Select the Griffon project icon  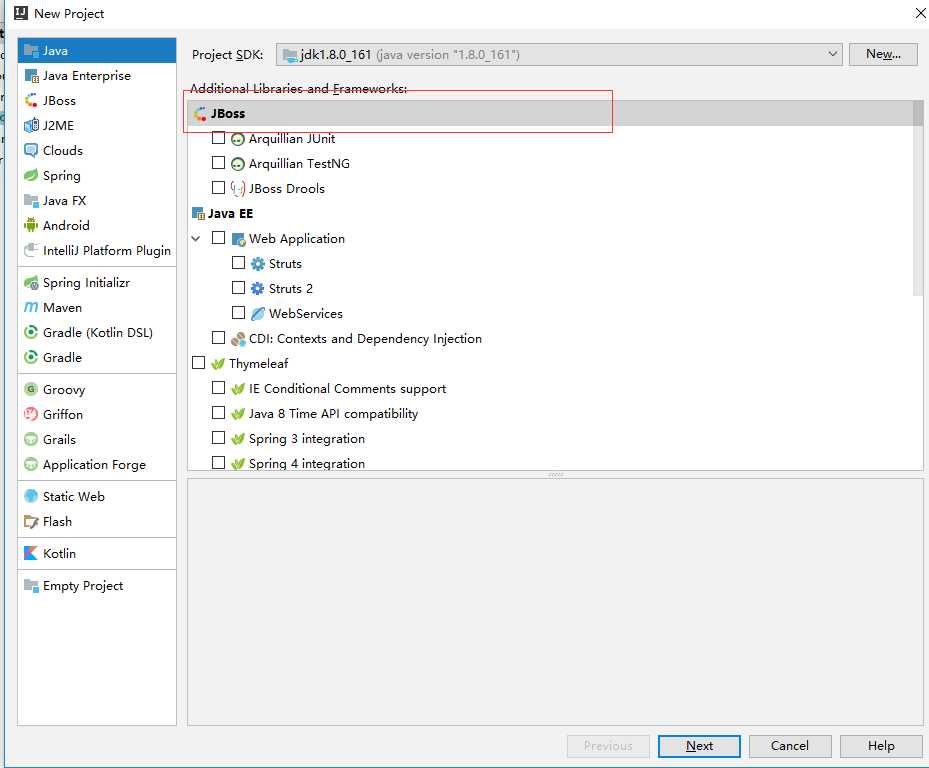(31, 414)
